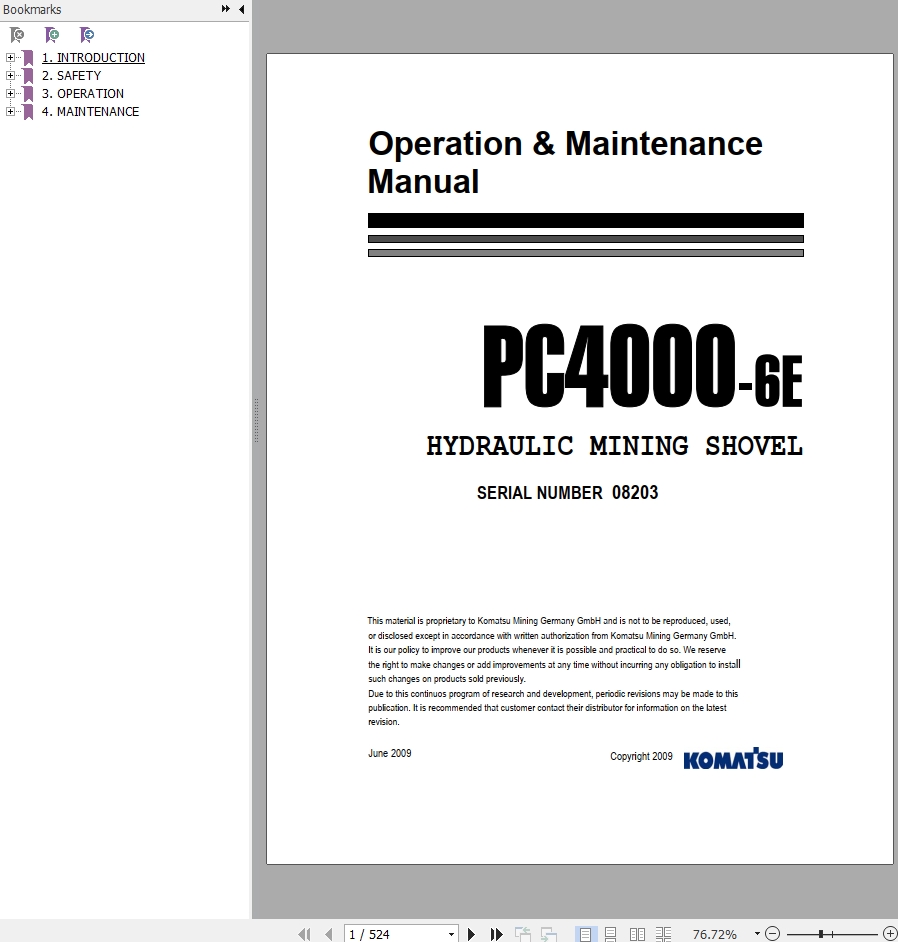Click the next view navigation icon

pos(548,934)
